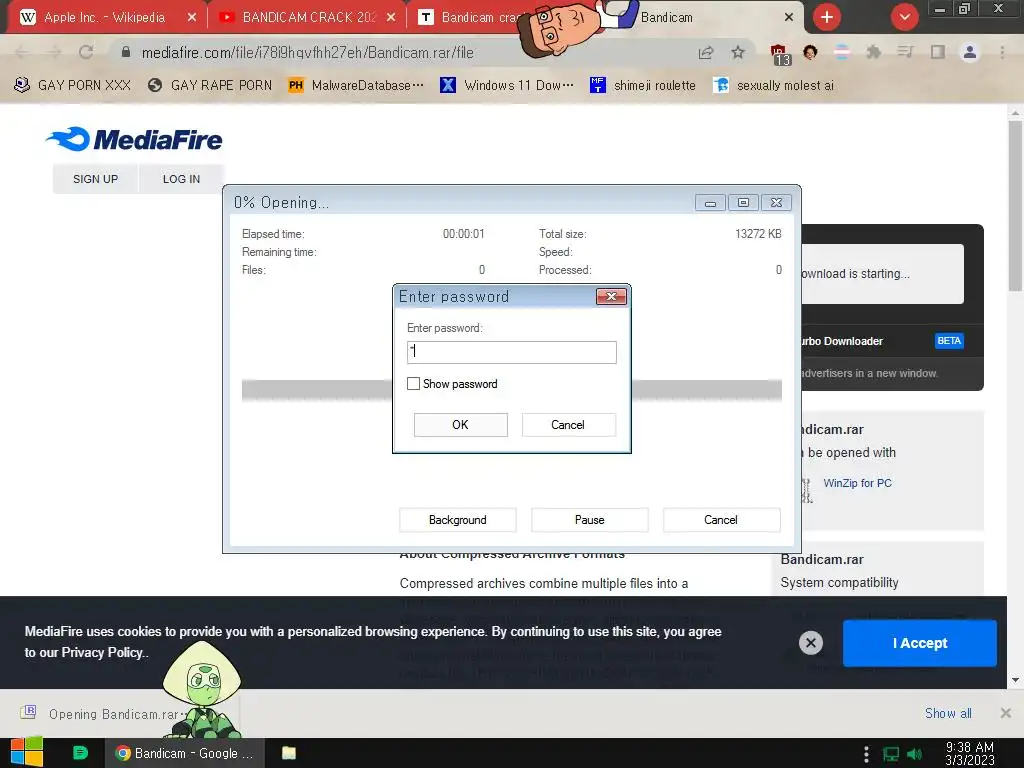Screen dimensions: 1024x768
Task: Open Chrome's three-dot menu
Action: 1002,52
